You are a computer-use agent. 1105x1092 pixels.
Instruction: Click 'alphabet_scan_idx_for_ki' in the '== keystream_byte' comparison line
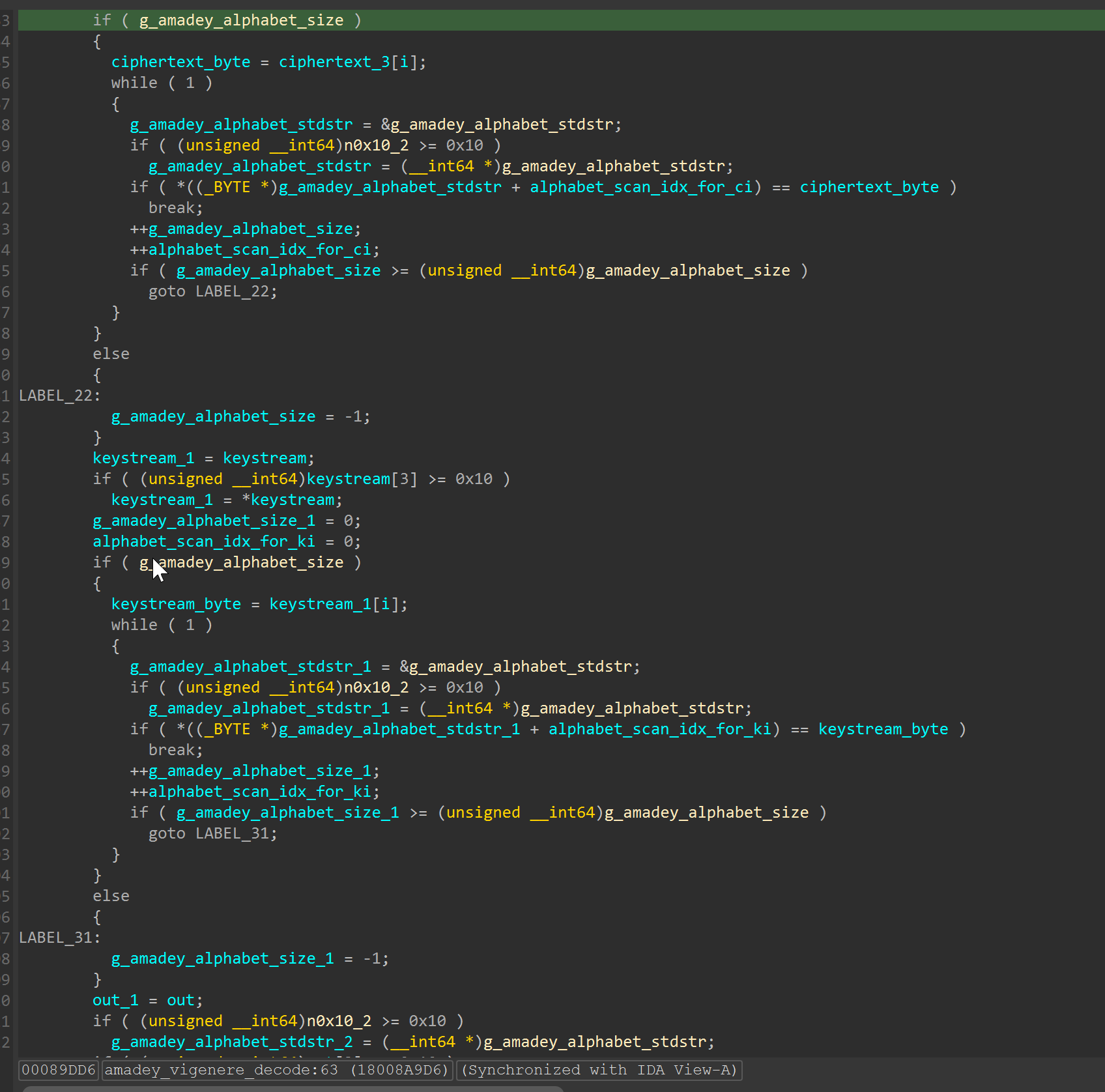pyautogui.click(x=659, y=729)
